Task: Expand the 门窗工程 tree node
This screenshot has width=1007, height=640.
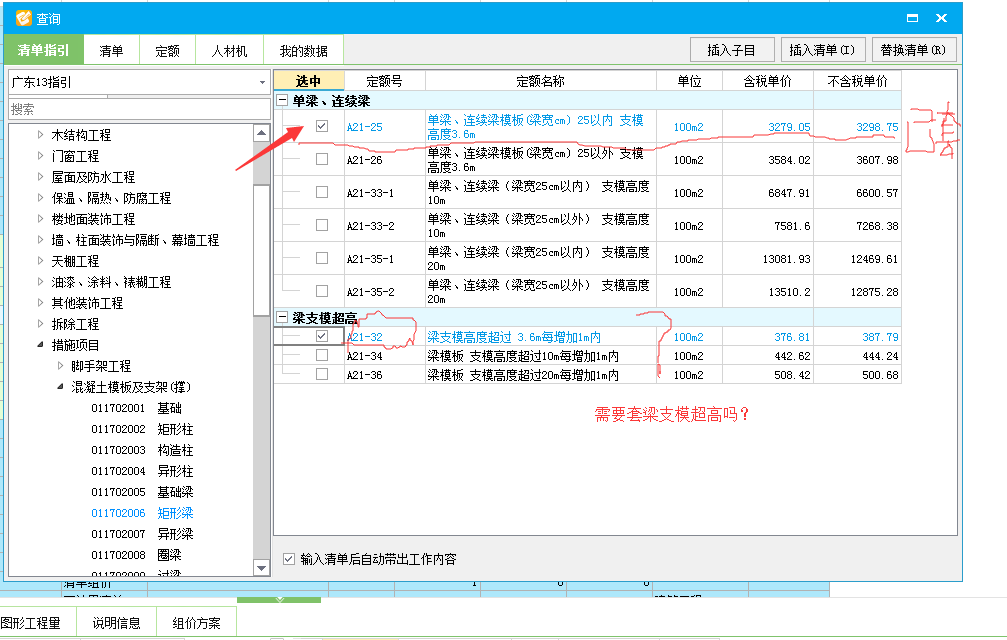Action: pyautogui.click(x=40, y=156)
